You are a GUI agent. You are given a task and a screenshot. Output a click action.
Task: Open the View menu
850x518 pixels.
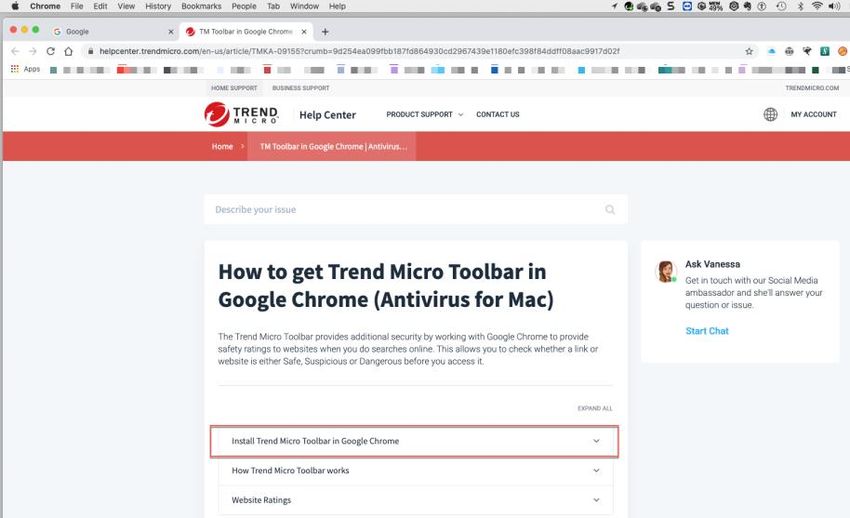pyautogui.click(x=126, y=6)
